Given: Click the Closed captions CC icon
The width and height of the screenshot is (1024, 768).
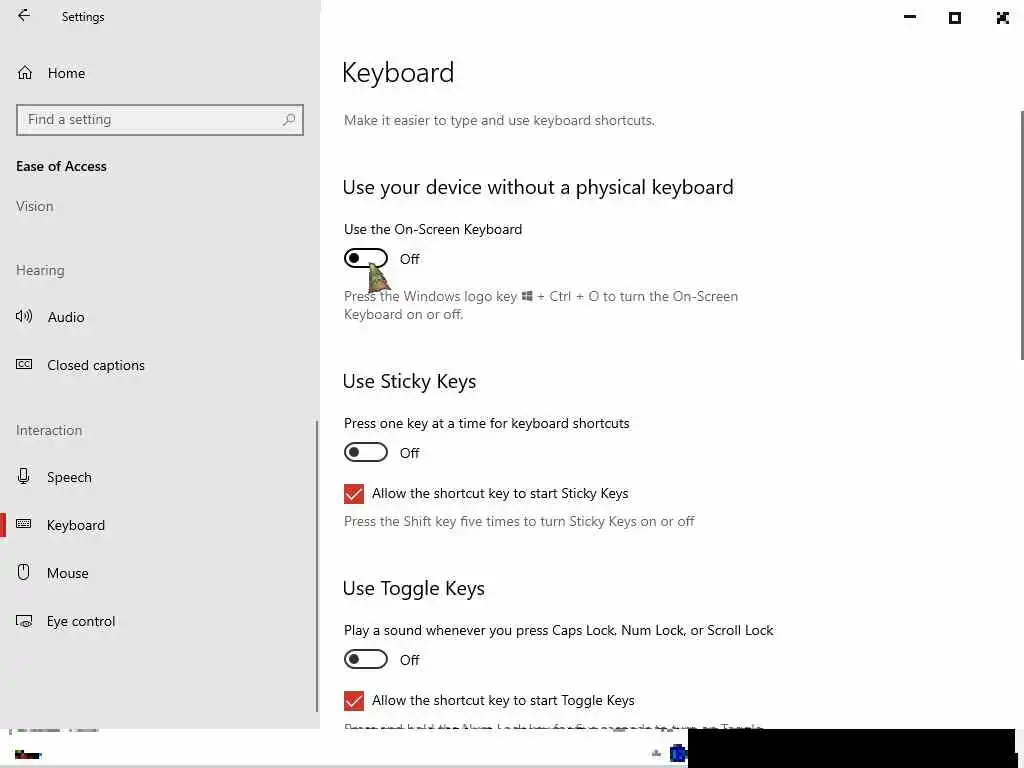Looking at the screenshot, I should [x=24, y=364].
